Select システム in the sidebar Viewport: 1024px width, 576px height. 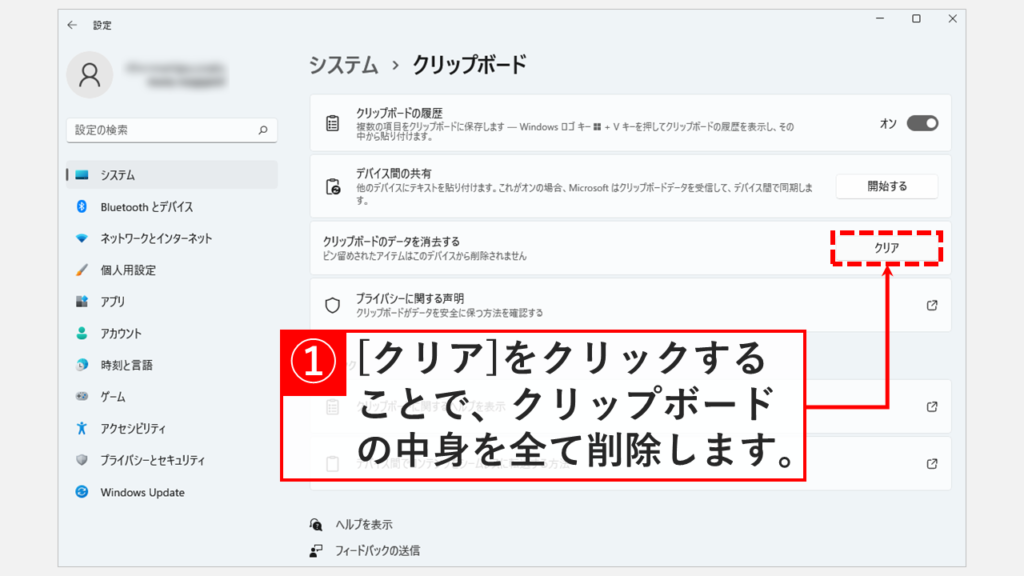(x=118, y=175)
